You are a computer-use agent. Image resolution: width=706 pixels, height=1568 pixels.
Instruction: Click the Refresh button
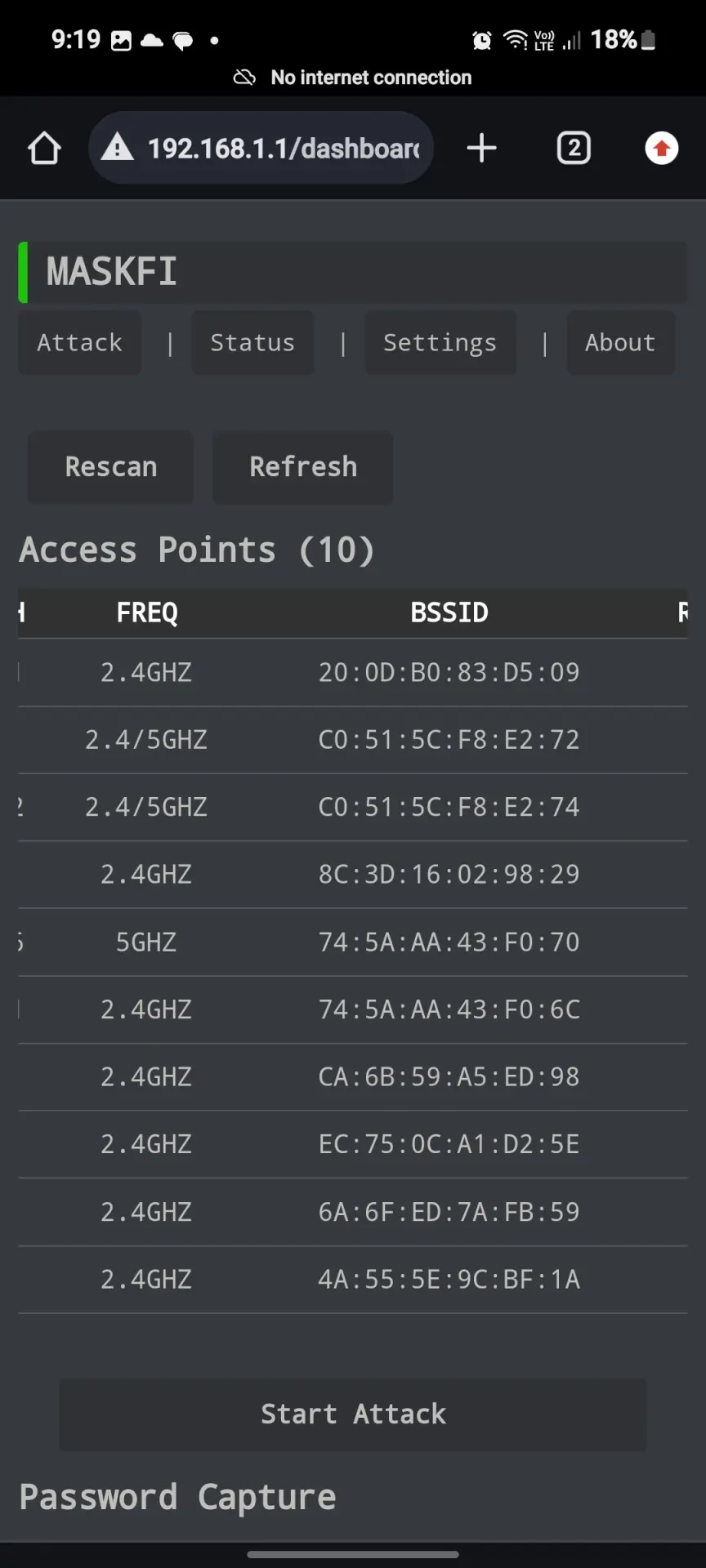303,467
